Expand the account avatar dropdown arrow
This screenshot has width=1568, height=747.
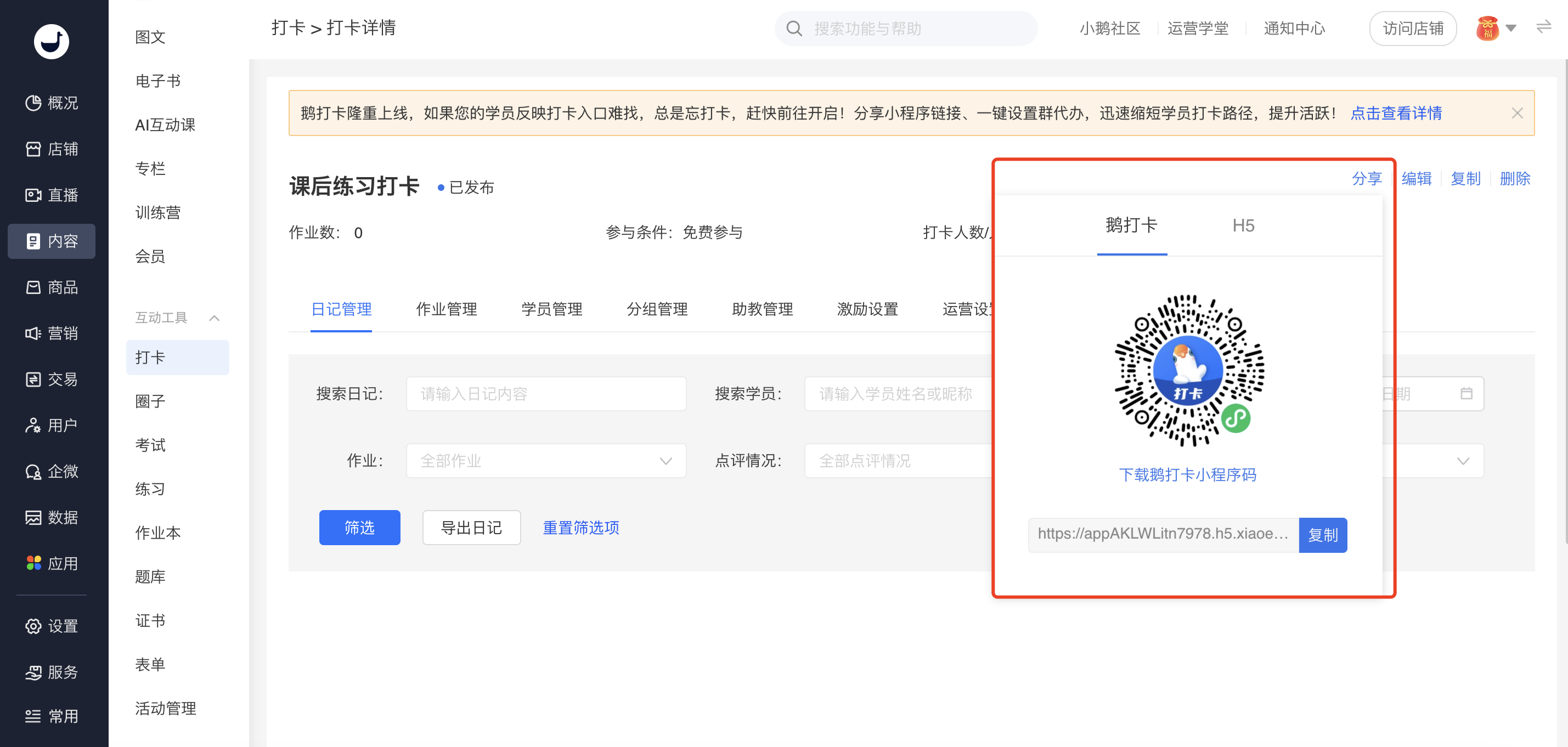[1510, 28]
